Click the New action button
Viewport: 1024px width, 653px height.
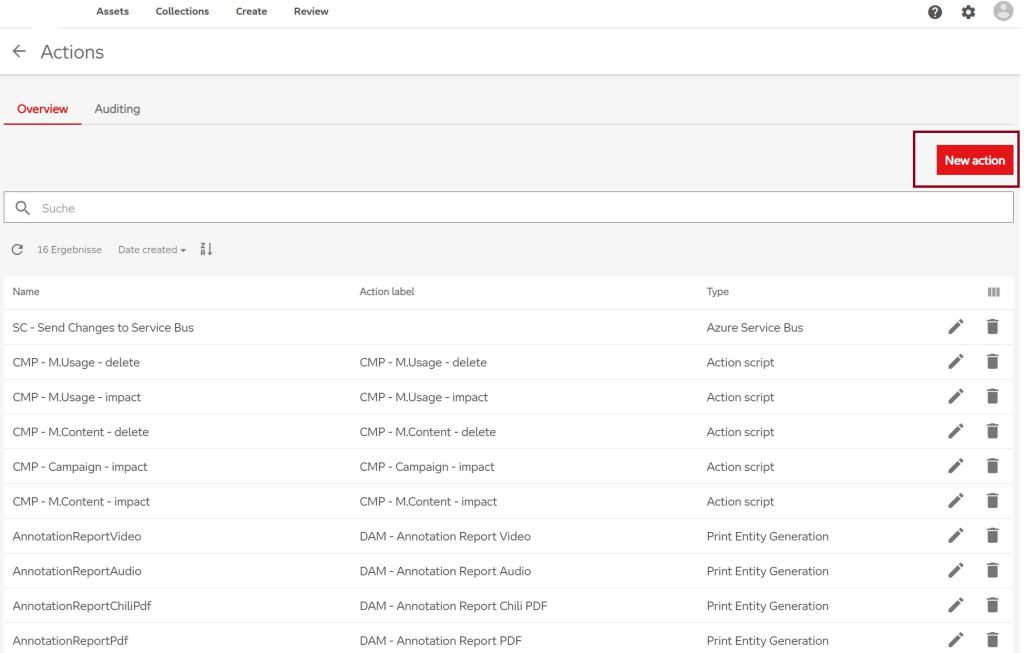[974, 160]
